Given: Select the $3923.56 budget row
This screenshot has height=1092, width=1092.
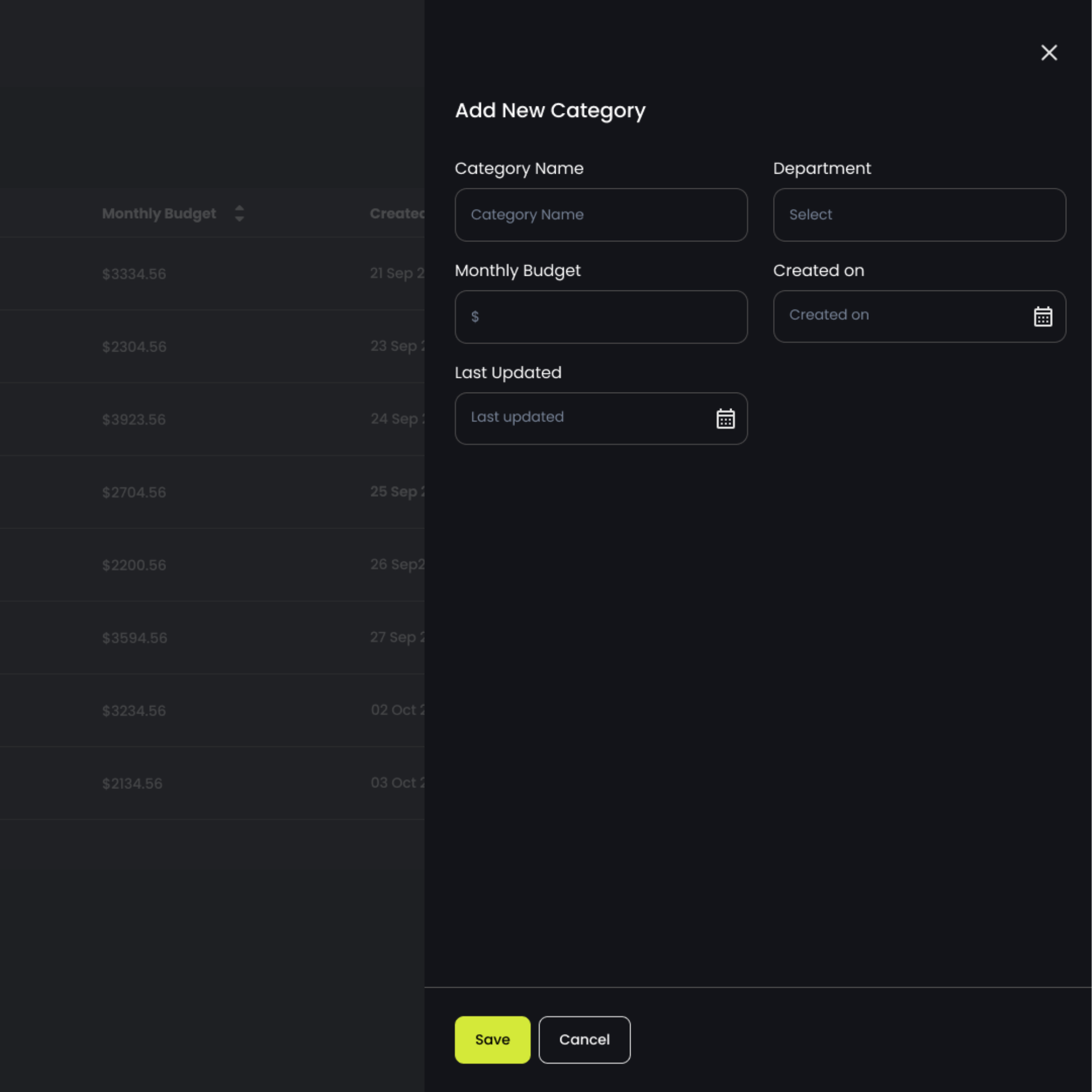Looking at the screenshot, I should pyautogui.click(x=134, y=420).
